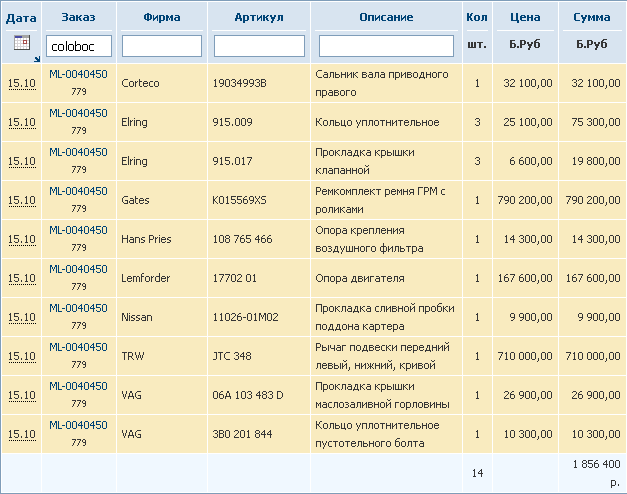Screen dimensions: 627x494
Task: Focus the Фирма filter input field
Action: 162,46
